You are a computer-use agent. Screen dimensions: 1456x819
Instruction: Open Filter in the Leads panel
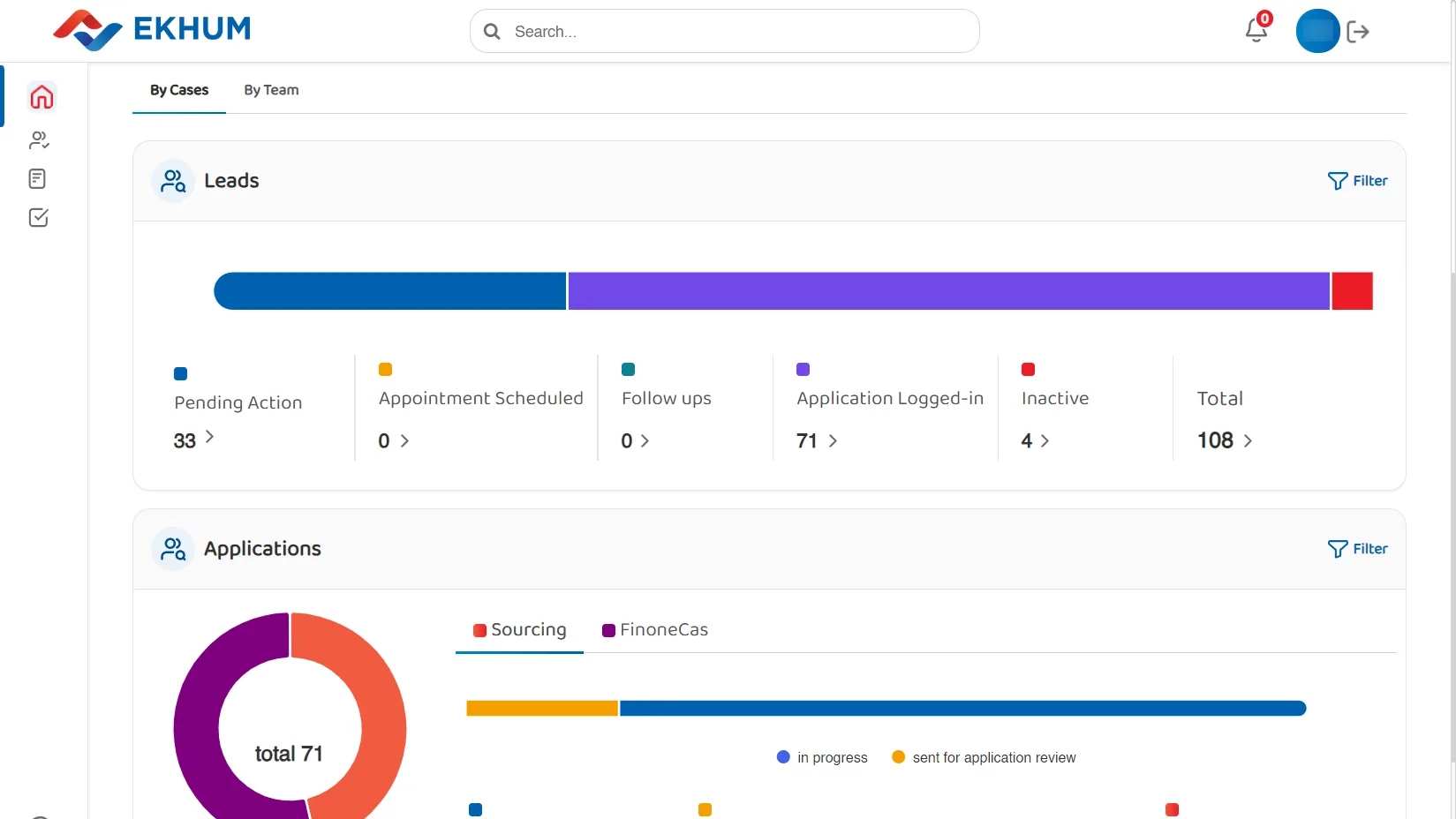[1357, 181]
